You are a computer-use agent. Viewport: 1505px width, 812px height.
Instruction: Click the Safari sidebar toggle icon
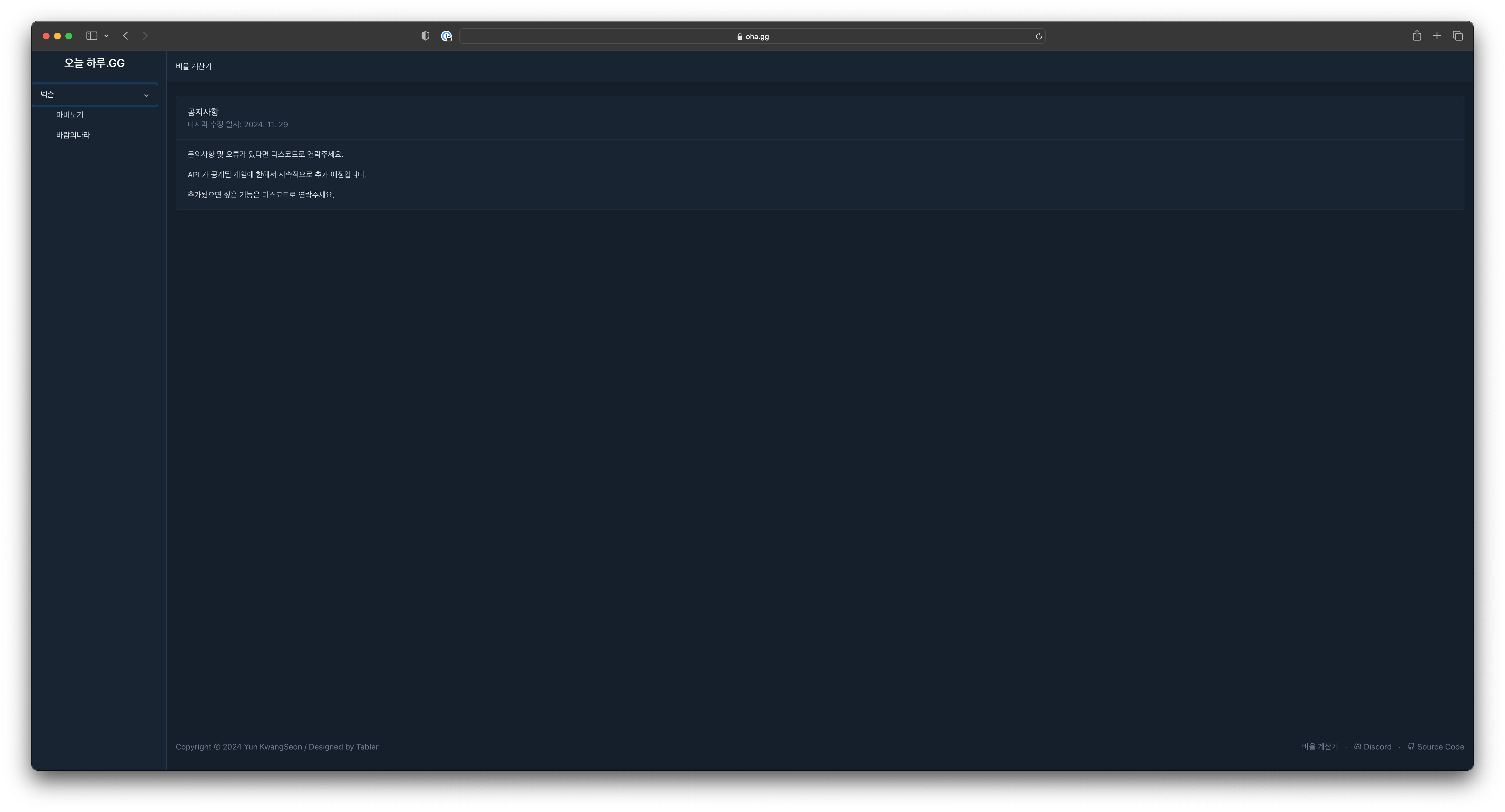pos(92,36)
